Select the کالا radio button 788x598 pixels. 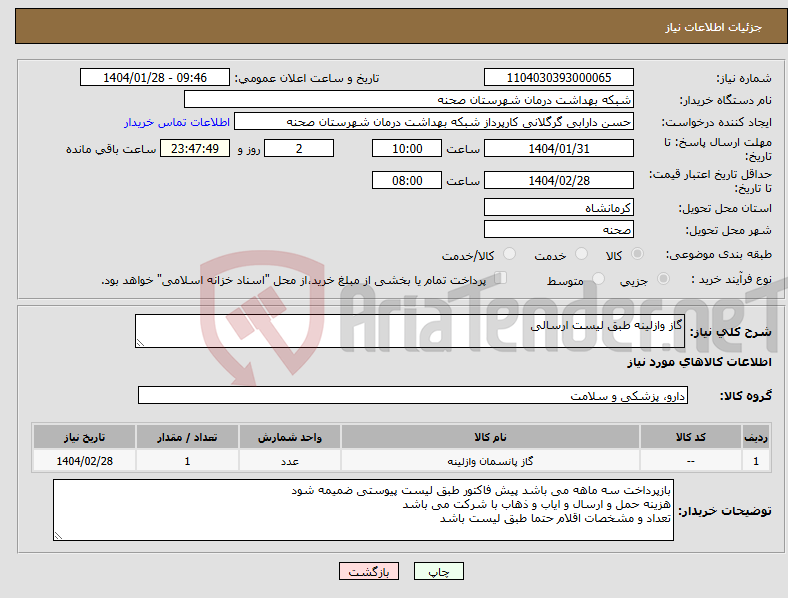click(637, 254)
